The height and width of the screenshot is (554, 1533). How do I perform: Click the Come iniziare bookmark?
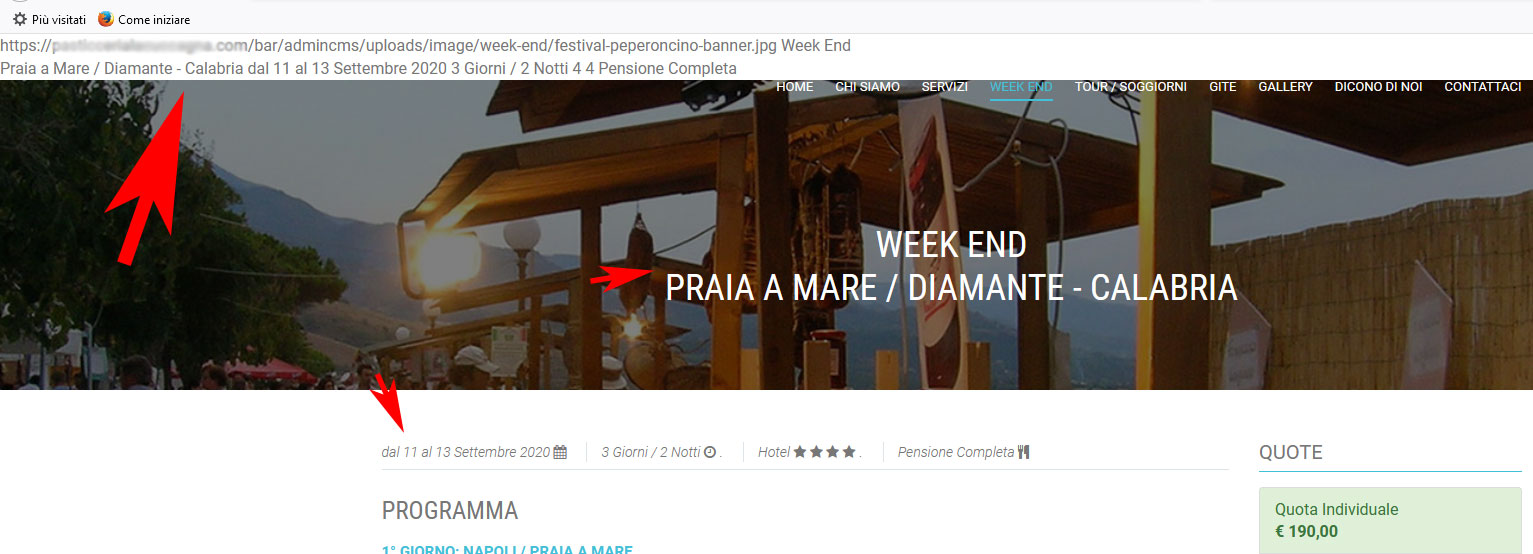point(154,19)
